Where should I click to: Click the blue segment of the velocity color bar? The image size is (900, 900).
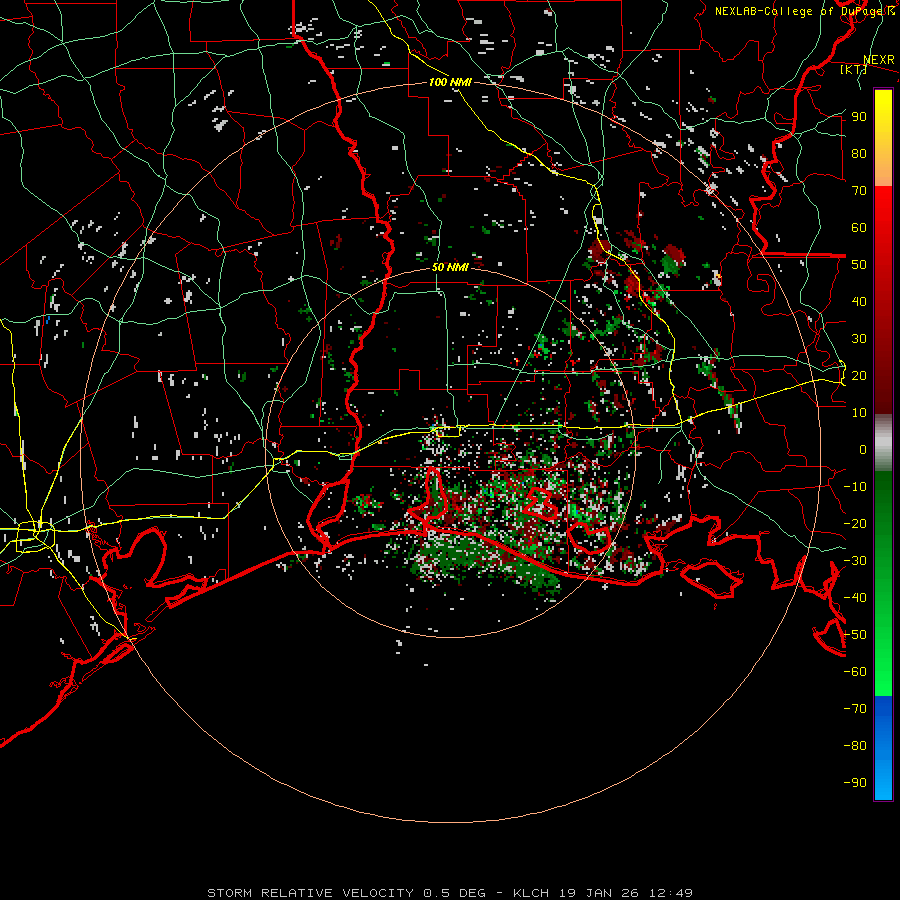883,748
